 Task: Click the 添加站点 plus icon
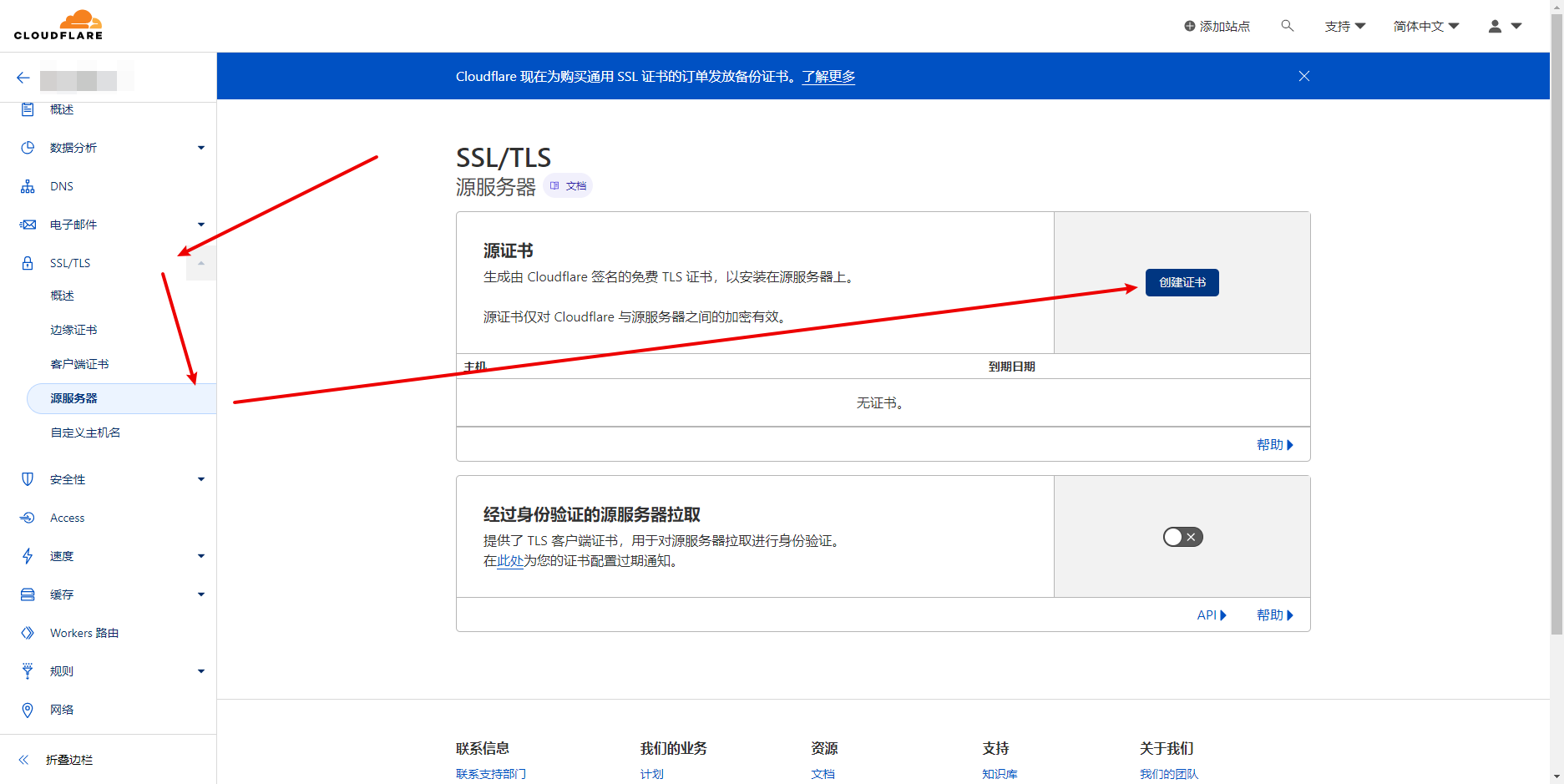click(x=1190, y=27)
